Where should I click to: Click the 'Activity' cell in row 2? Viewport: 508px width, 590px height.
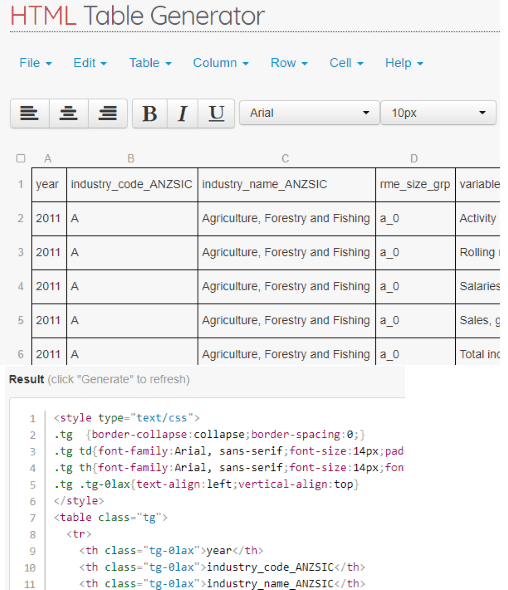pyautogui.click(x=478, y=218)
